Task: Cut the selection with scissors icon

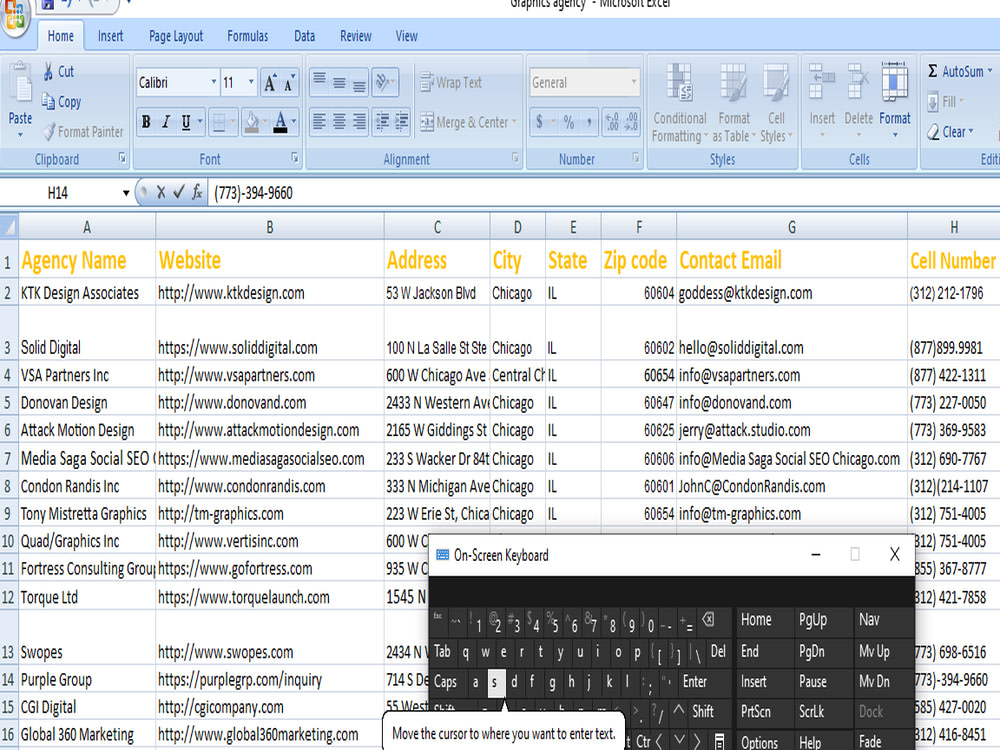Action: 58,71
